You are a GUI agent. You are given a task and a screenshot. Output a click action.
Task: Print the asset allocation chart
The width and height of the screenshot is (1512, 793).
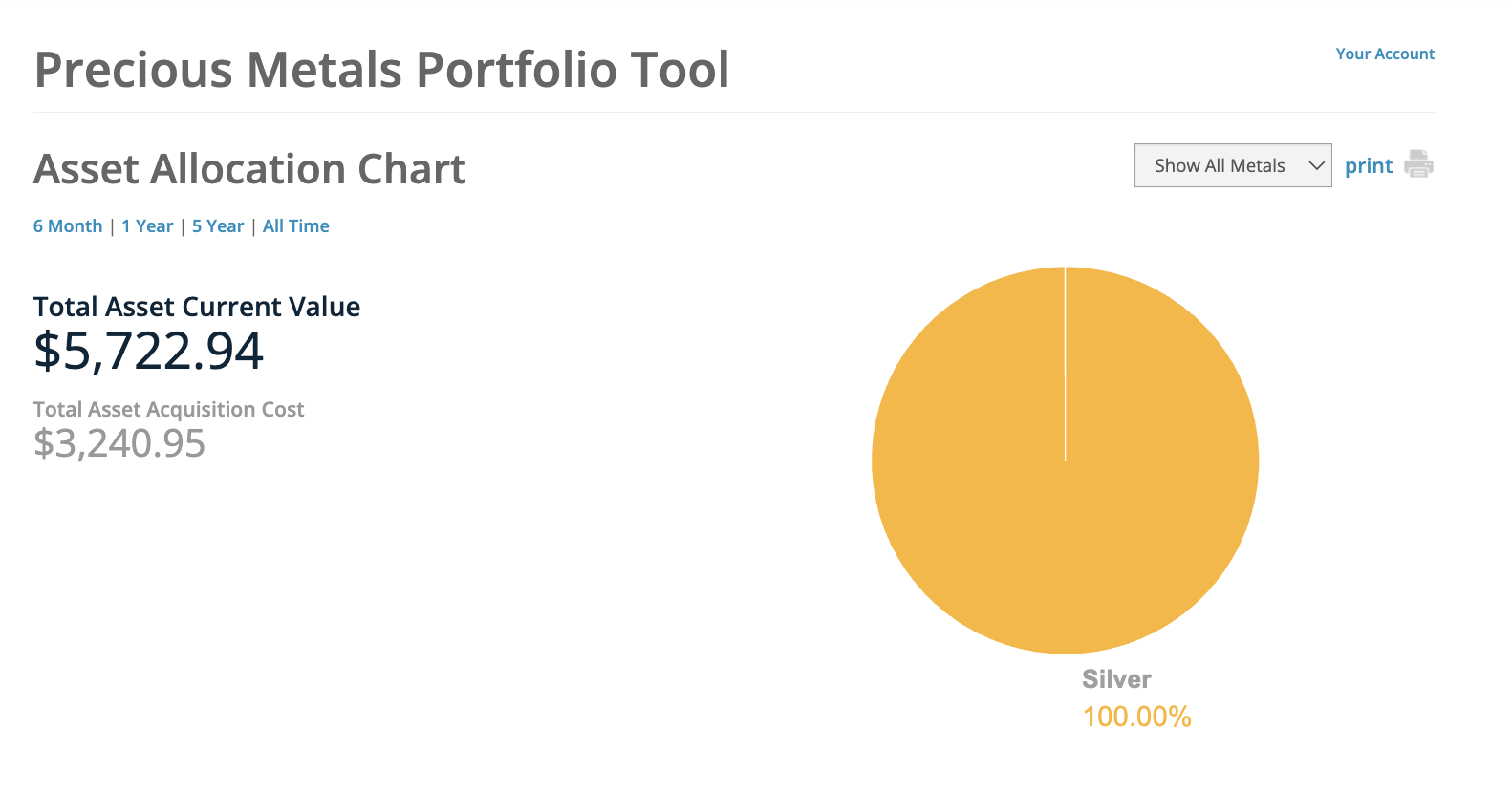(x=1368, y=164)
